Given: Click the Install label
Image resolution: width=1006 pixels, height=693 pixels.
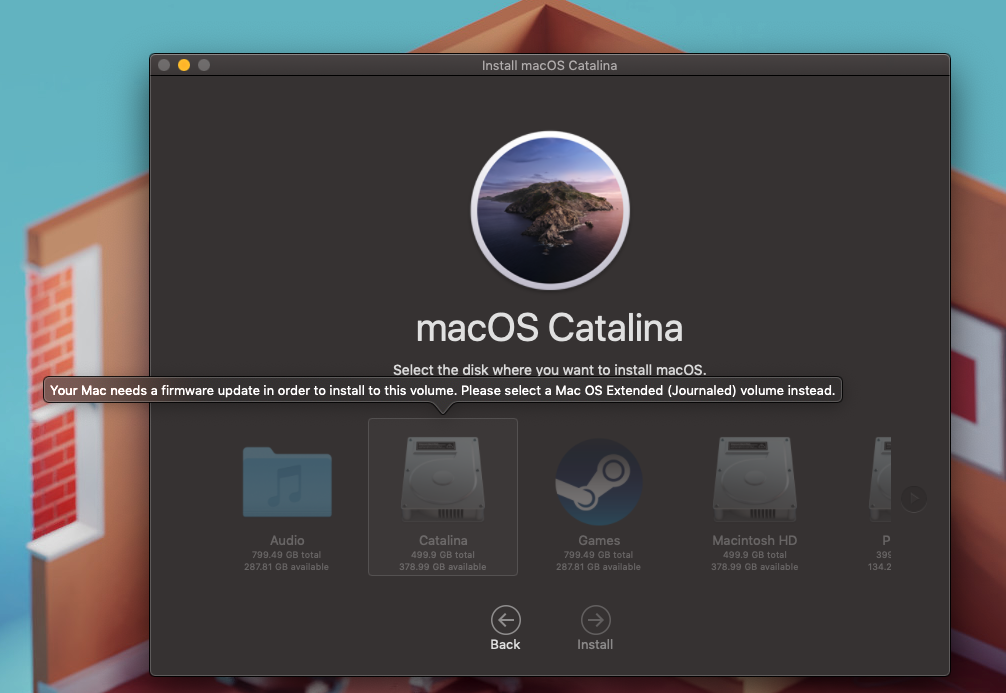Looking at the screenshot, I should [x=595, y=644].
